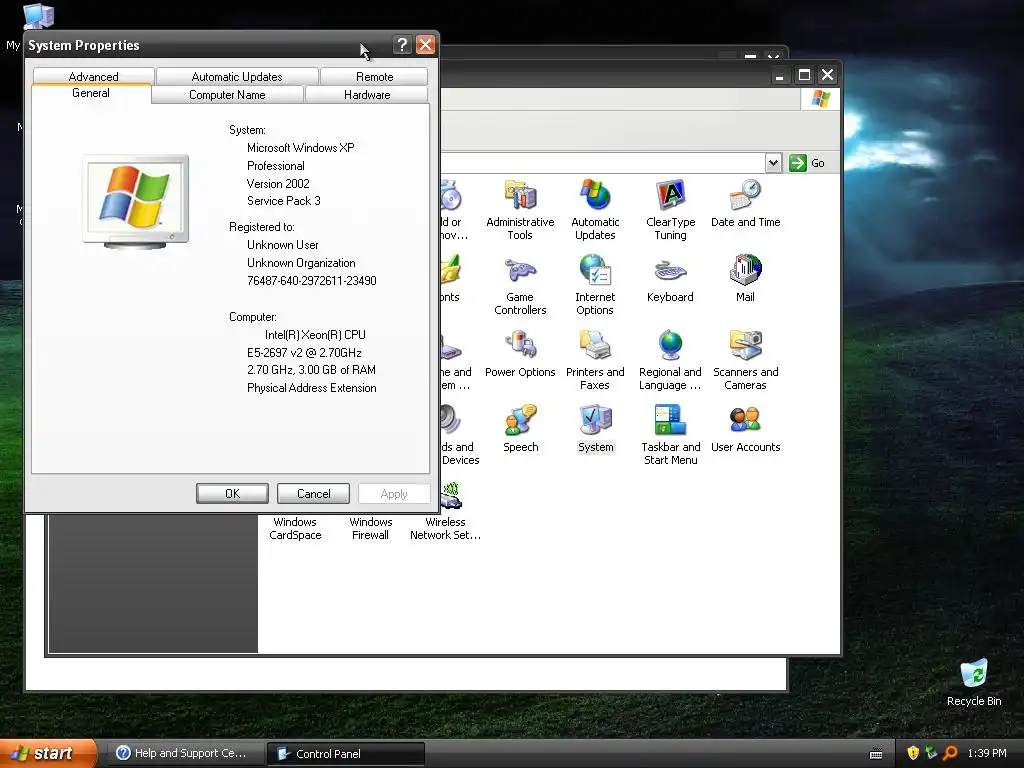Image resolution: width=1024 pixels, height=768 pixels.
Task: Open Internet Options icon
Action: [x=595, y=285]
